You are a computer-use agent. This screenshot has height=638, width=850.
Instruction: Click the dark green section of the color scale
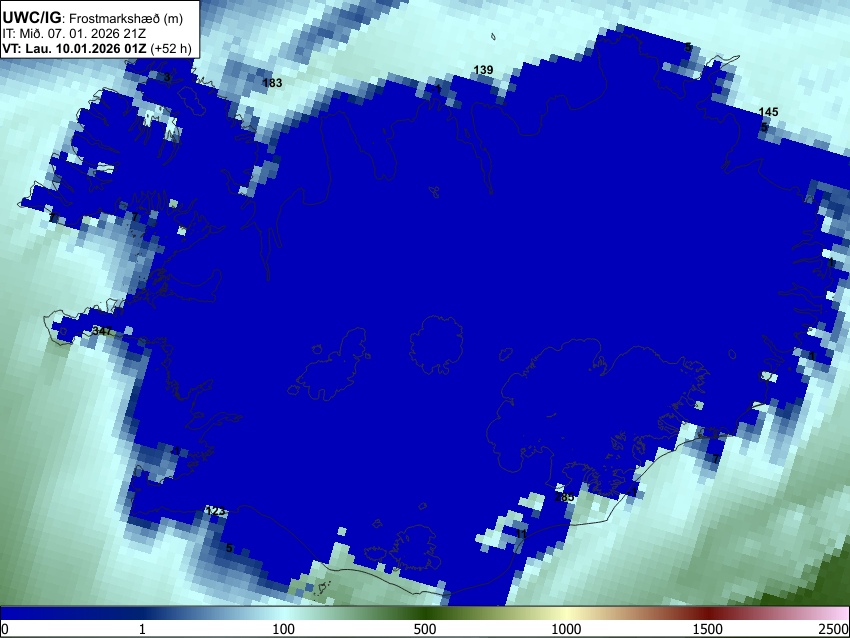click(x=424, y=613)
